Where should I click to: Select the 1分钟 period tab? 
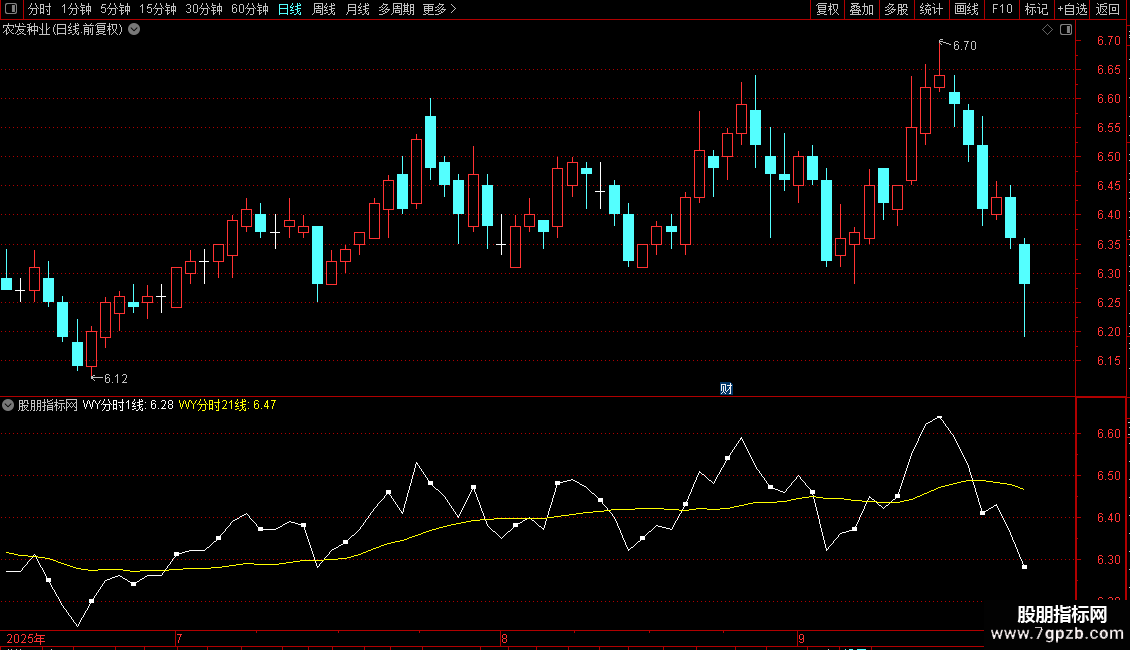pos(76,9)
